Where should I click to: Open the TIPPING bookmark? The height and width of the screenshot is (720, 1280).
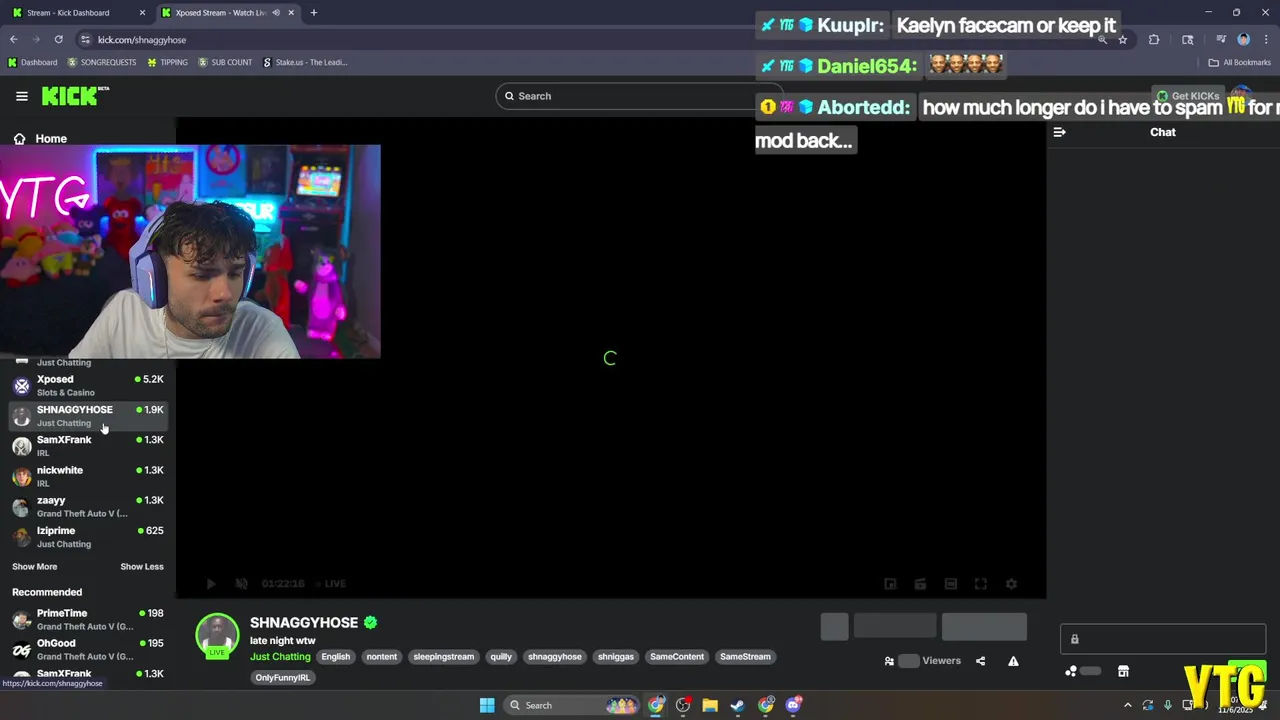point(167,62)
